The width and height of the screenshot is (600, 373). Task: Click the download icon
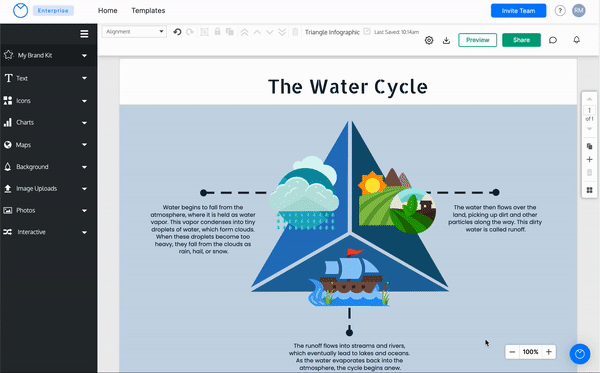[x=446, y=40]
